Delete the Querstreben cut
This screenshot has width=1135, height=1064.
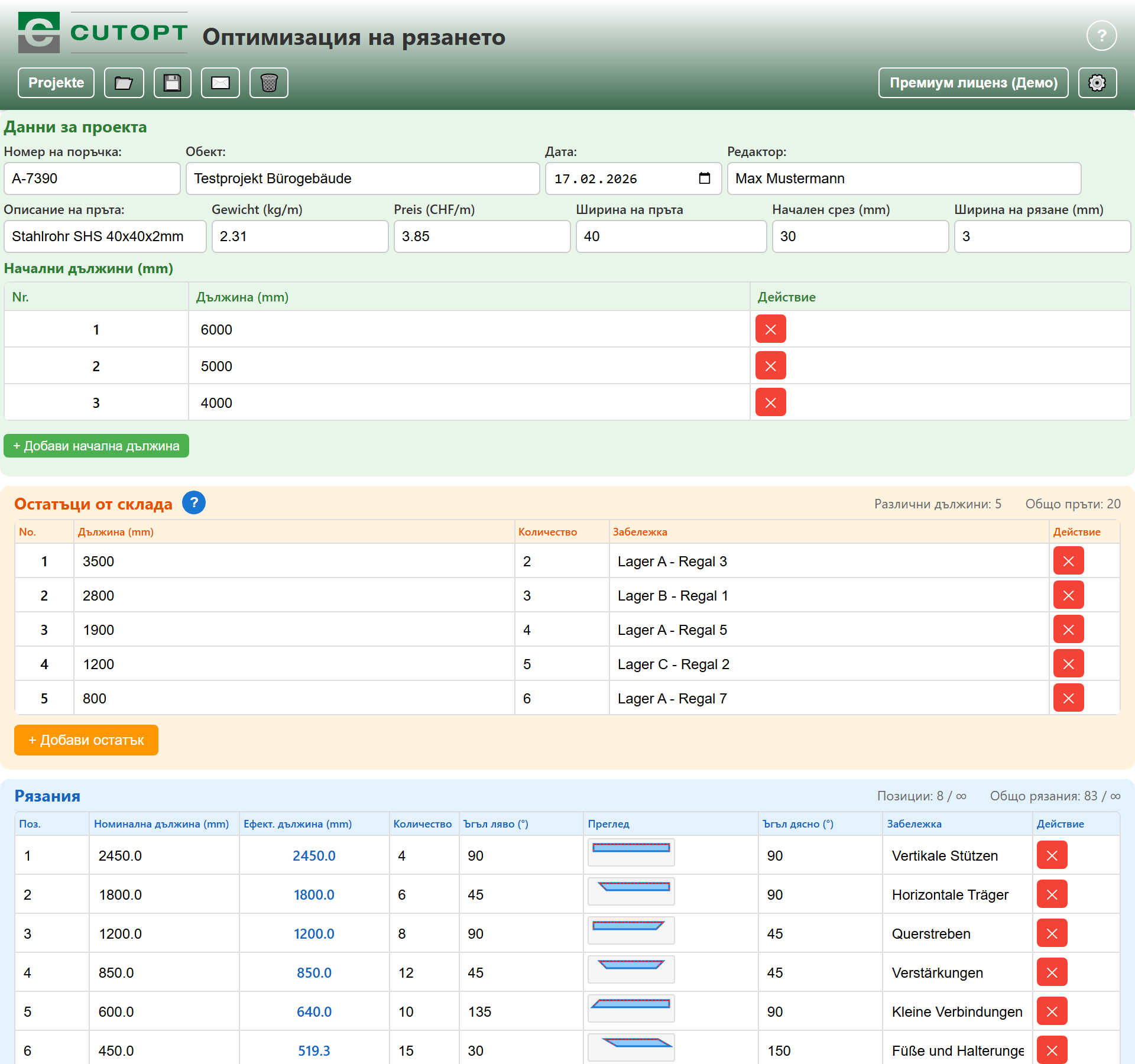[x=1052, y=933]
